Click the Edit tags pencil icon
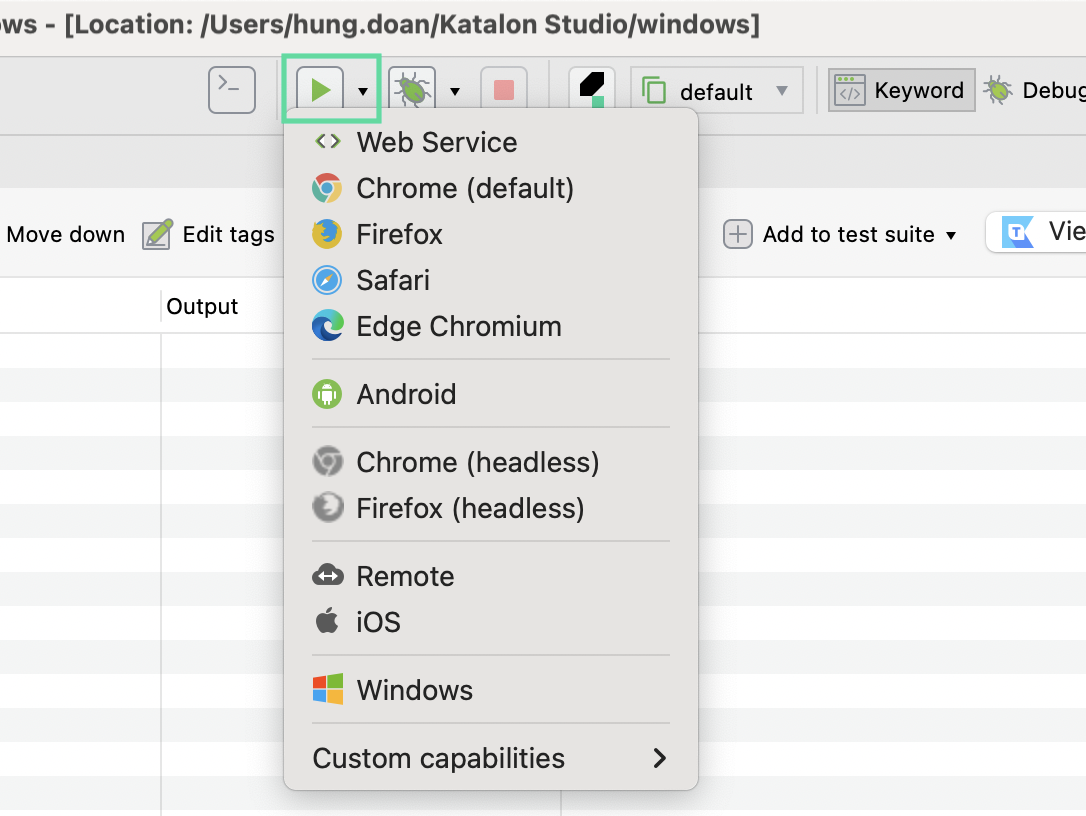 [x=157, y=235]
